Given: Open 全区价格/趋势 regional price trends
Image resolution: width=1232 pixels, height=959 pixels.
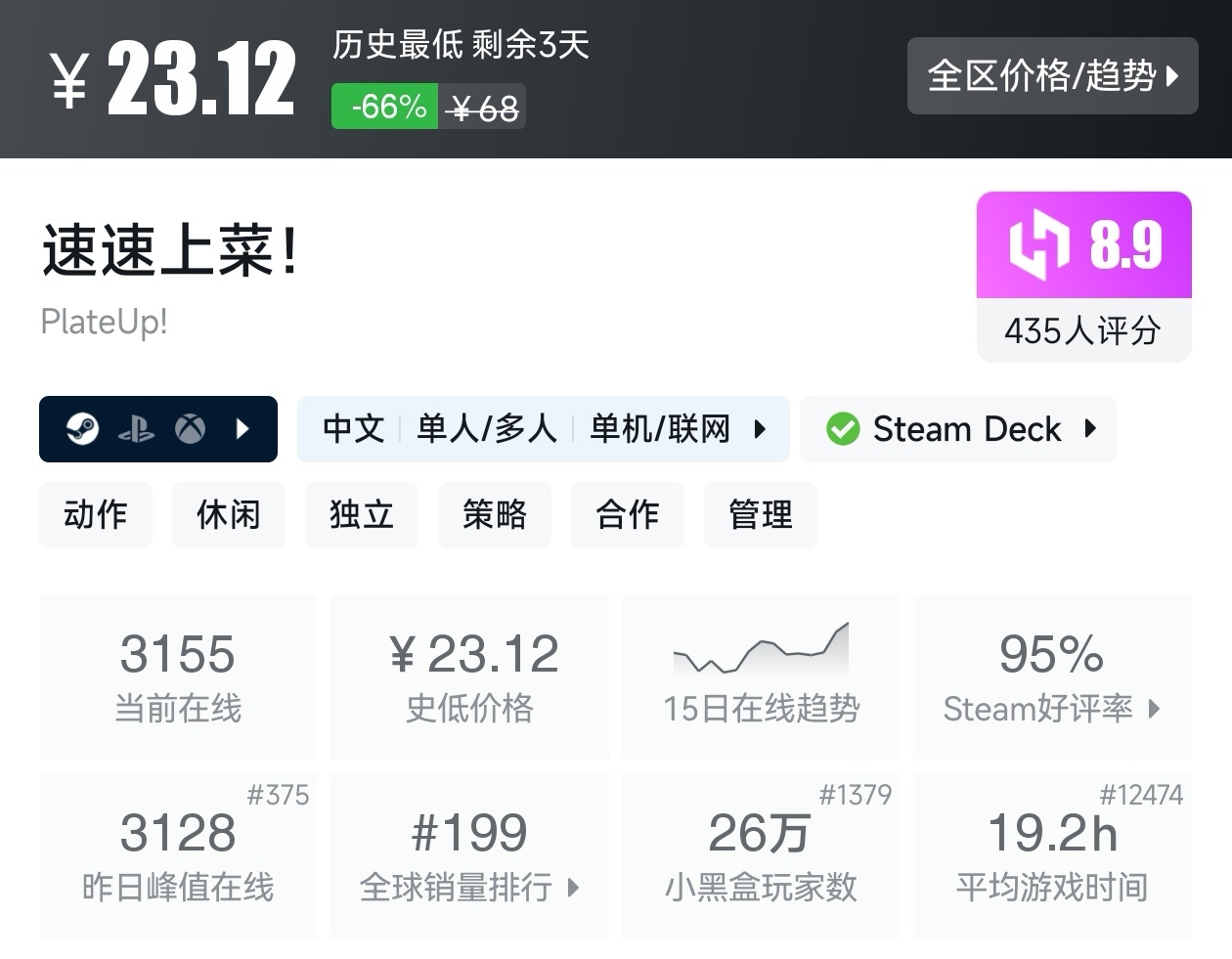Looking at the screenshot, I should point(1052,75).
